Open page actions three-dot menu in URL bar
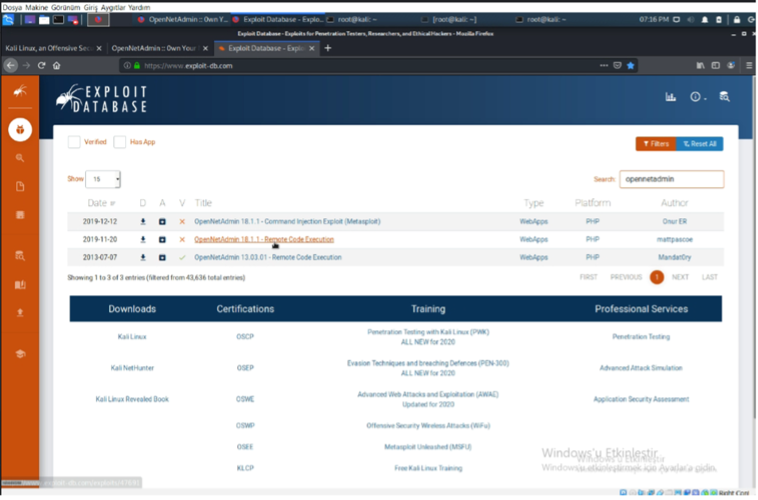The width and height of the screenshot is (758, 500). 604,66
